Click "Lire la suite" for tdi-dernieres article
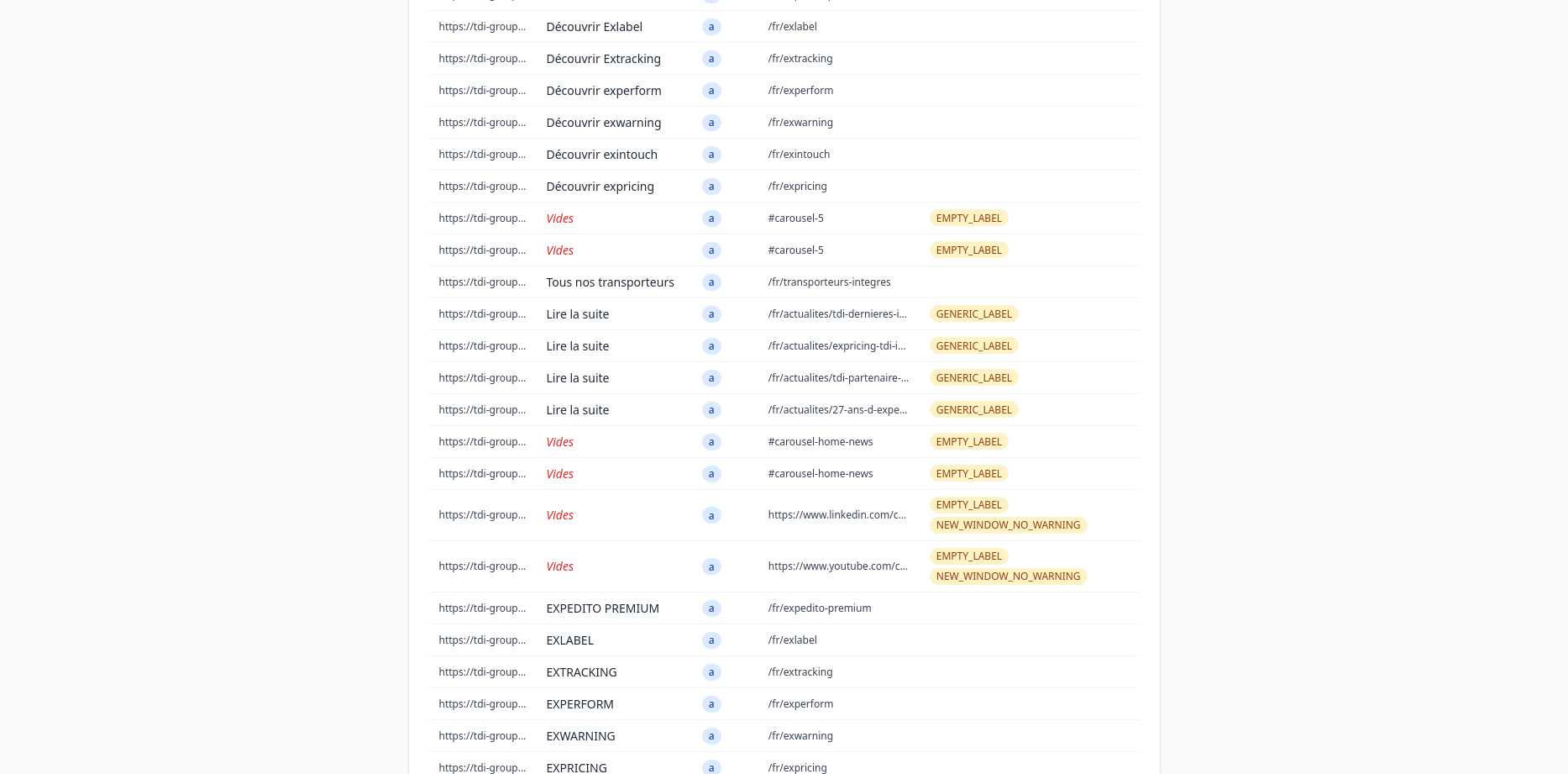The image size is (1568, 774). click(x=577, y=314)
